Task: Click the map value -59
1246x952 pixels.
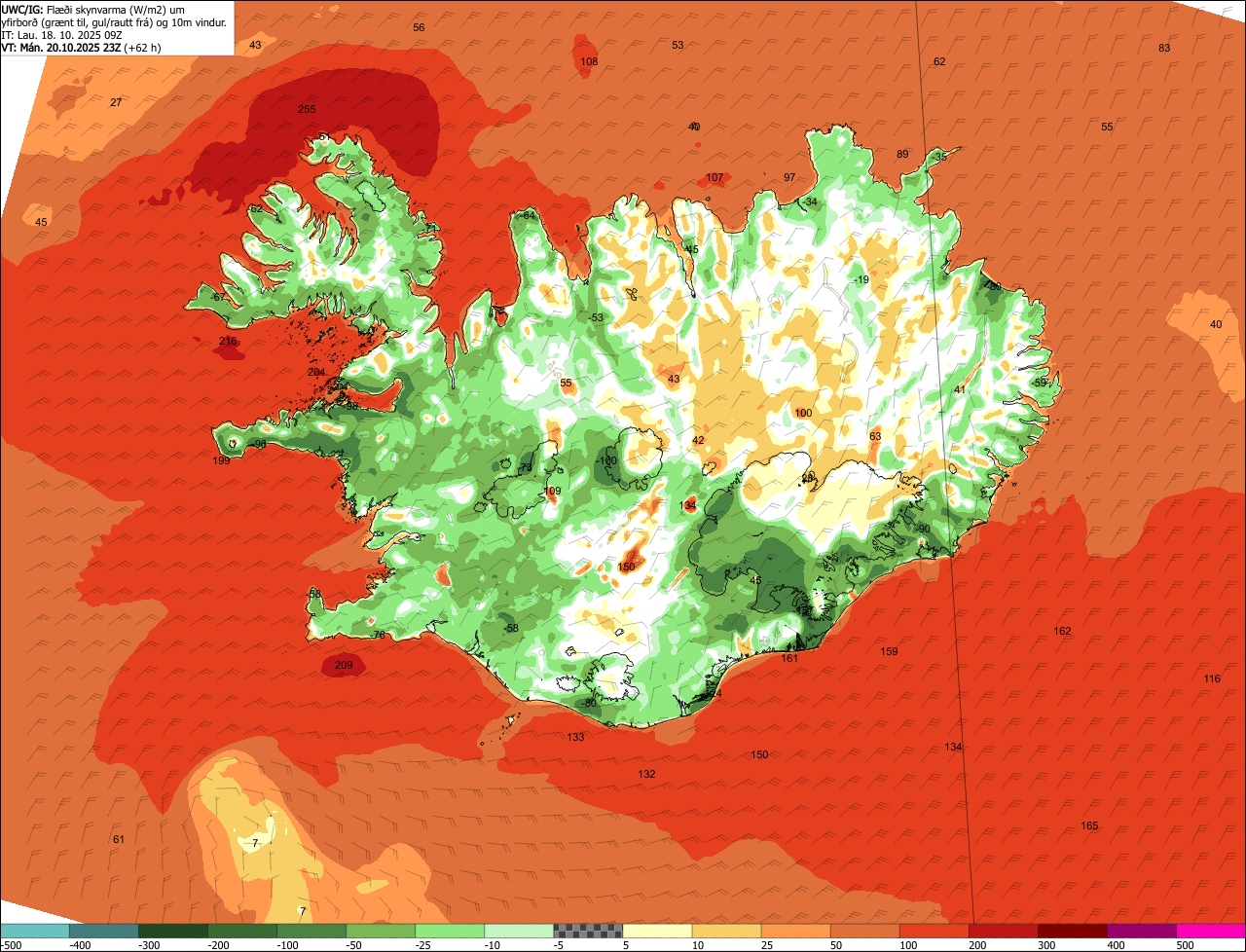Action: pos(1040,383)
